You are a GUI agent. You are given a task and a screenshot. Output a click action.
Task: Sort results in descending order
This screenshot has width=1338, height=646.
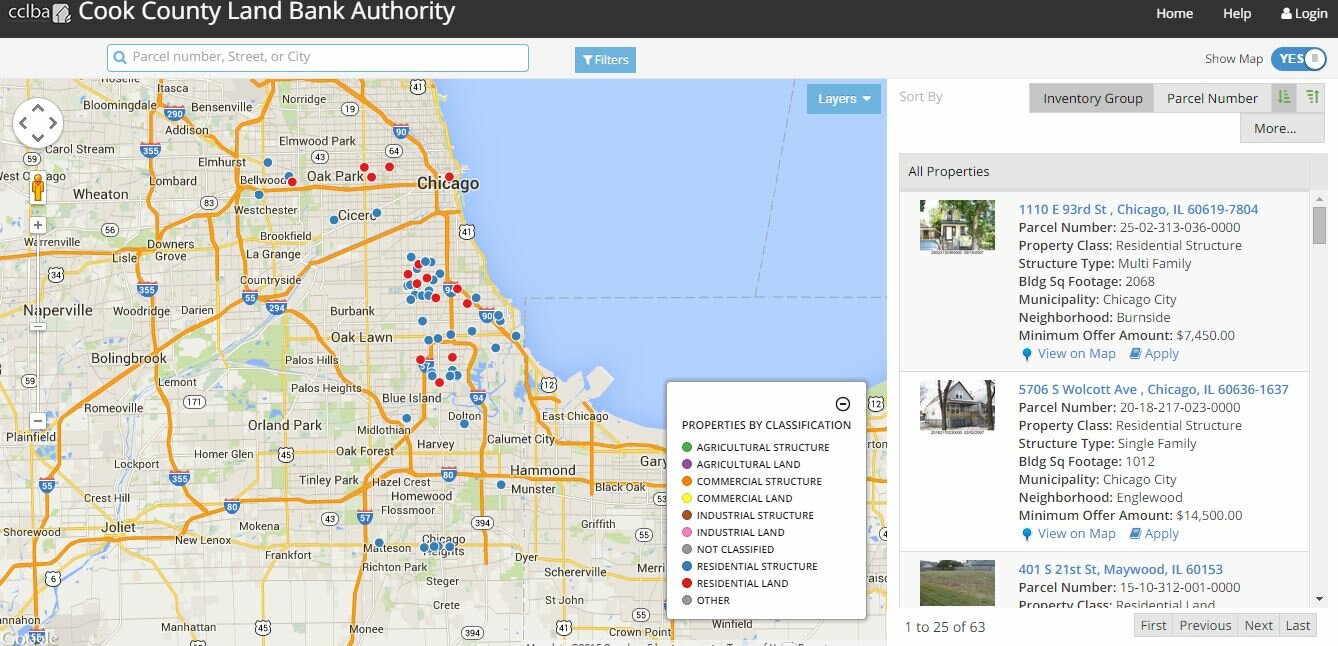point(1311,98)
